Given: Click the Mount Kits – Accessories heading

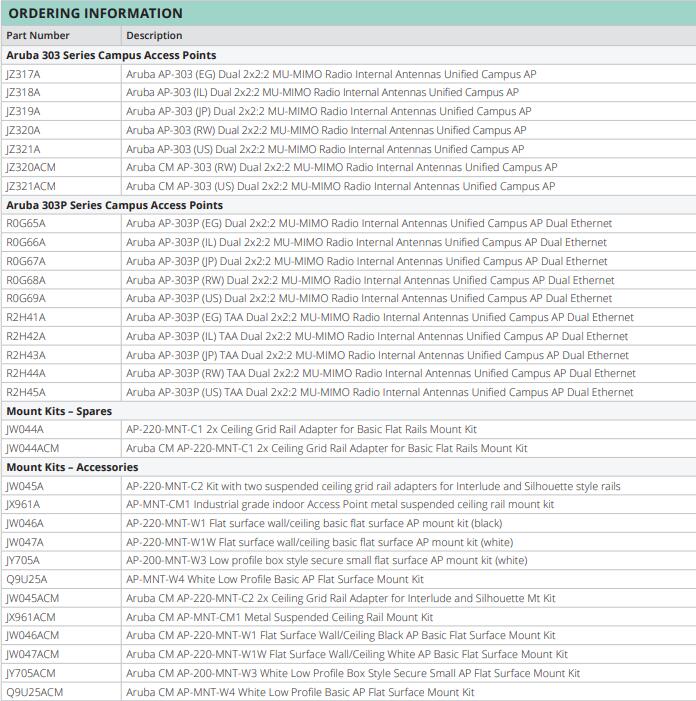Looking at the screenshot, I should 72,467.
